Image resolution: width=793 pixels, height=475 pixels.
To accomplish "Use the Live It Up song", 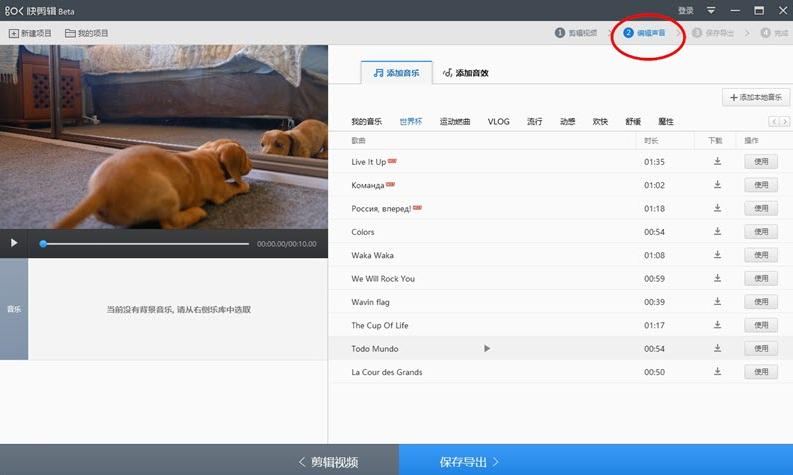I will (761, 161).
